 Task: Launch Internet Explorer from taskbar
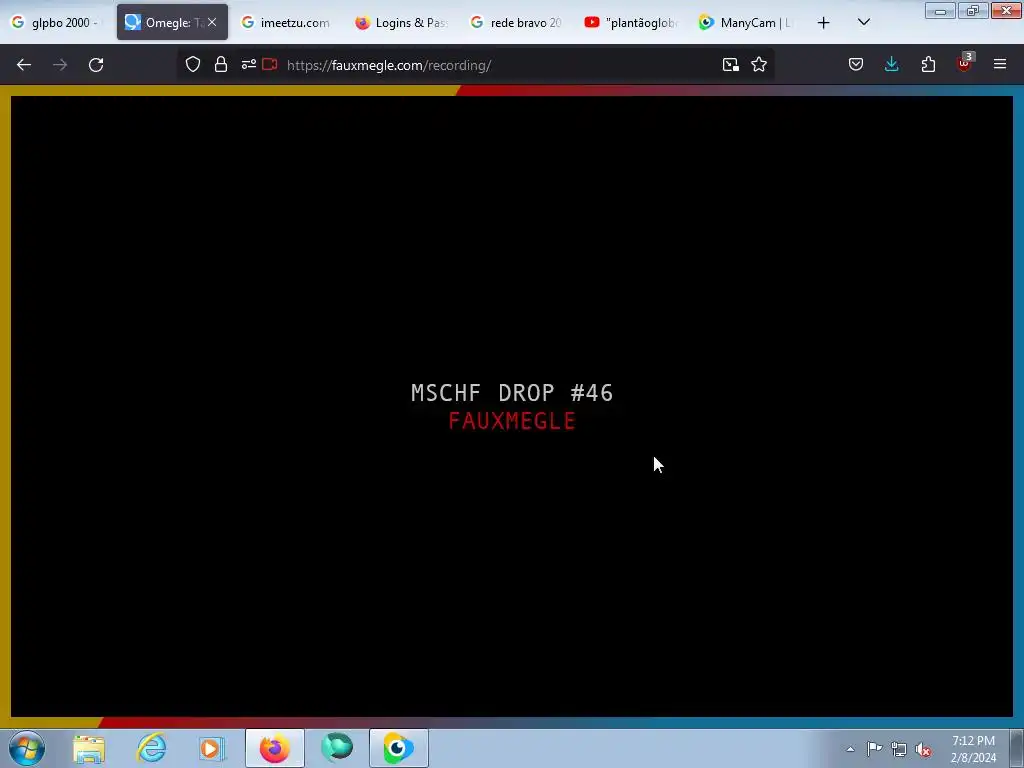pyautogui.click(x=151, y=748)
